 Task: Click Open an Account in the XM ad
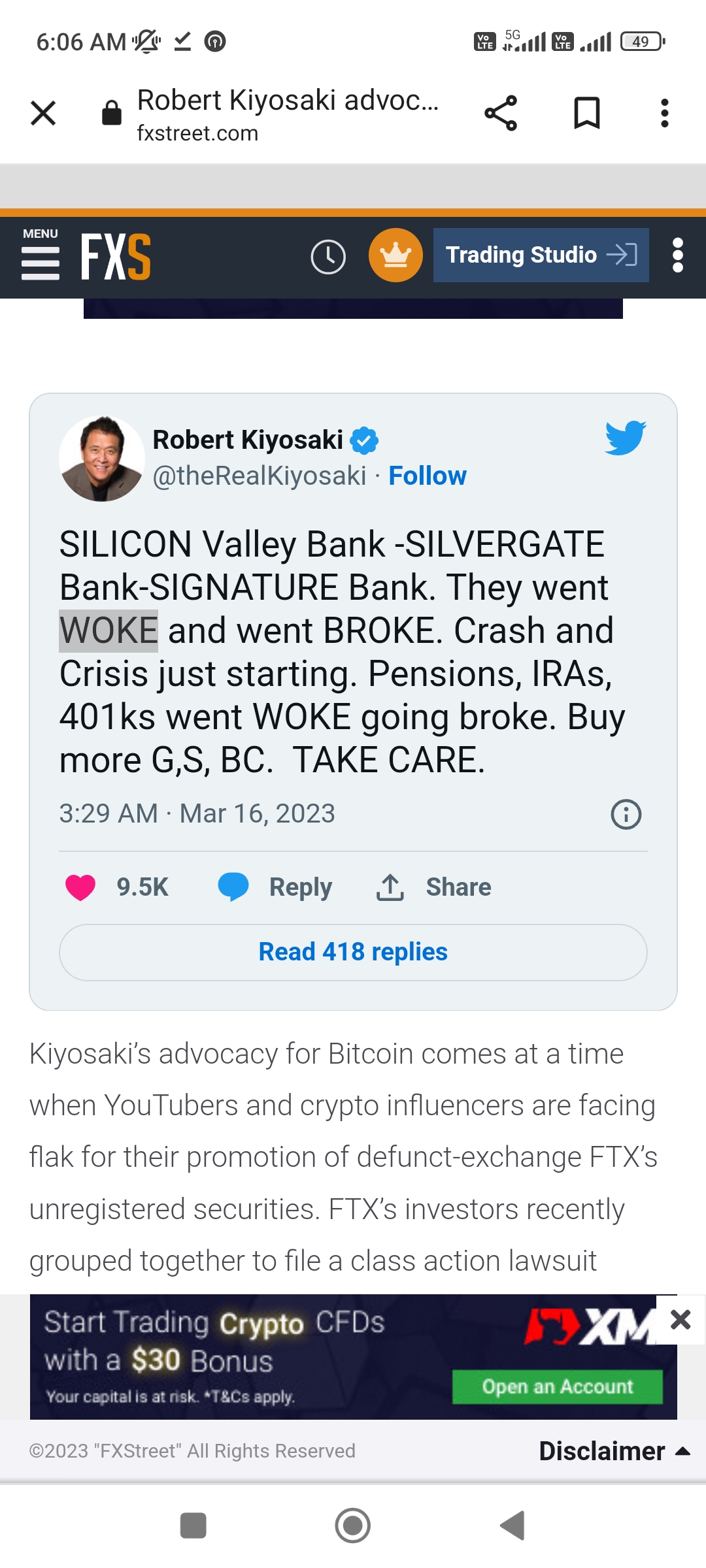(557, 1388)
